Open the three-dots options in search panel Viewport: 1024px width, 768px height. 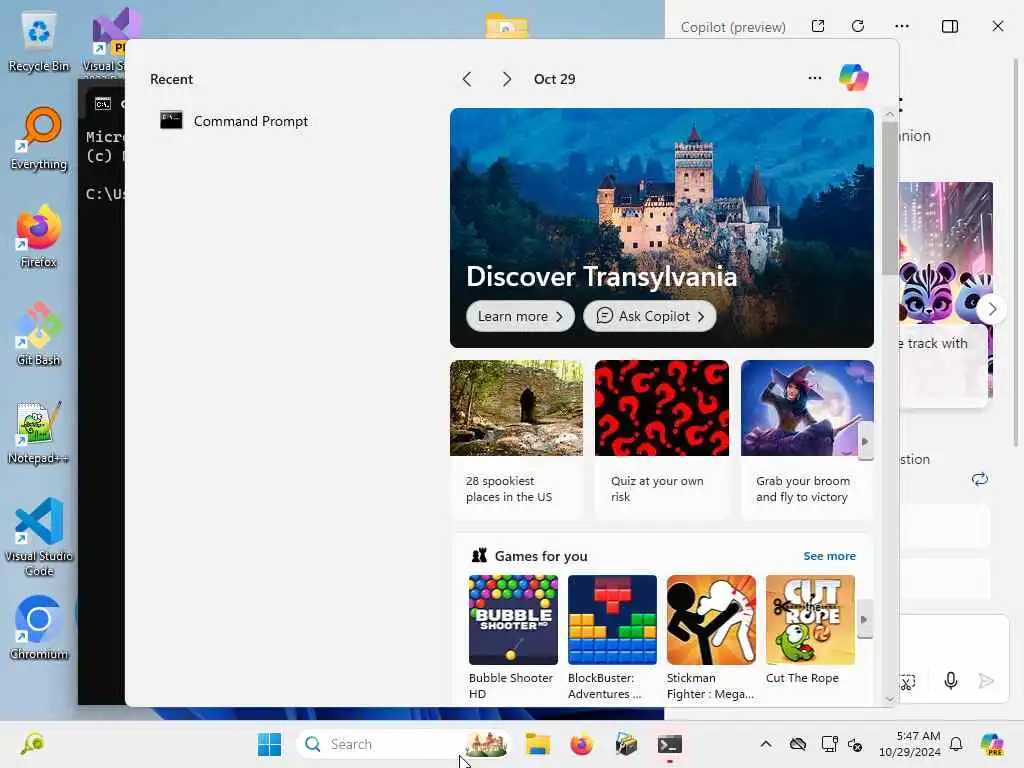[x=814, y=78]
